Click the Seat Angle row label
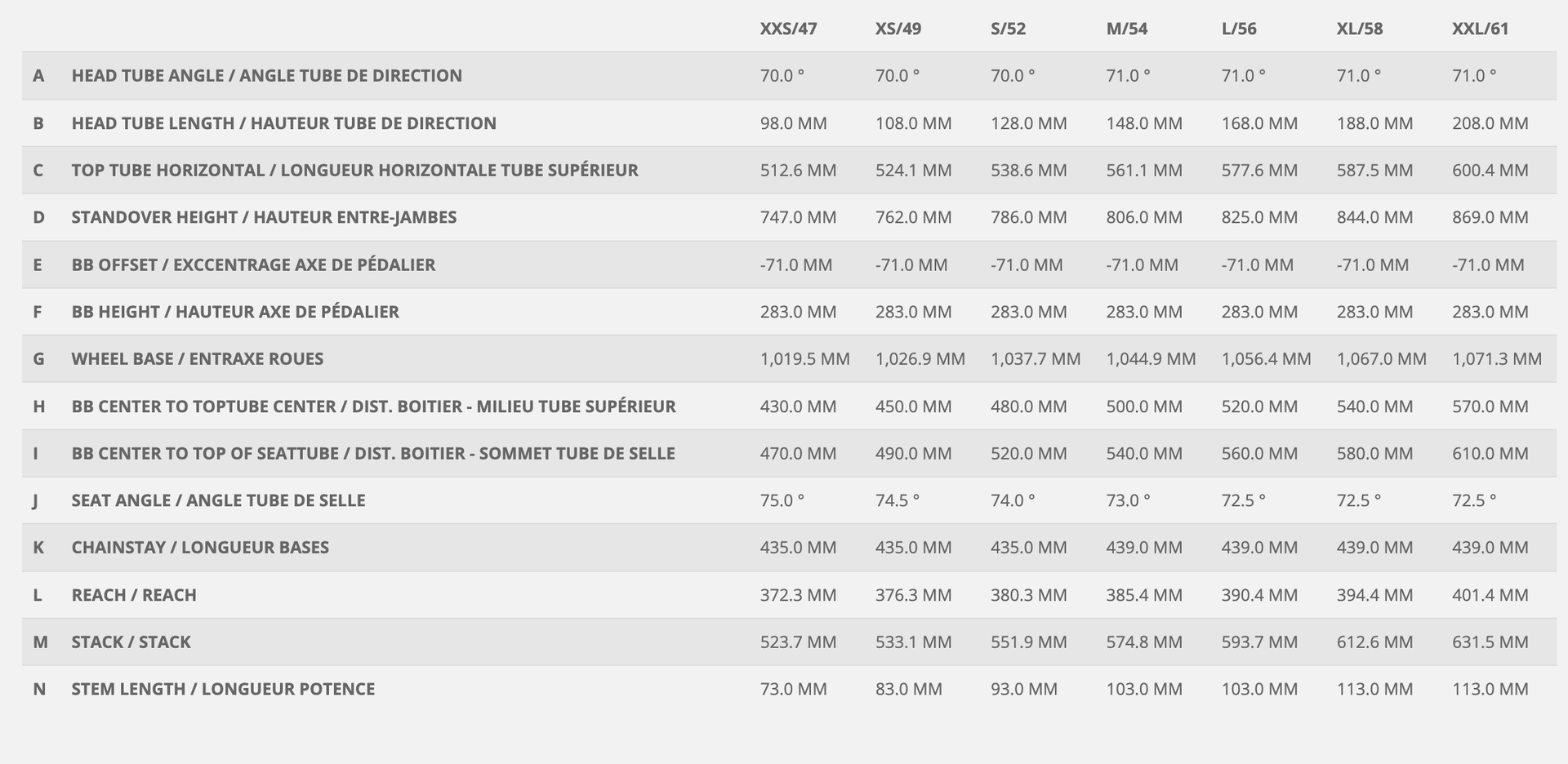 click(218, 500)
